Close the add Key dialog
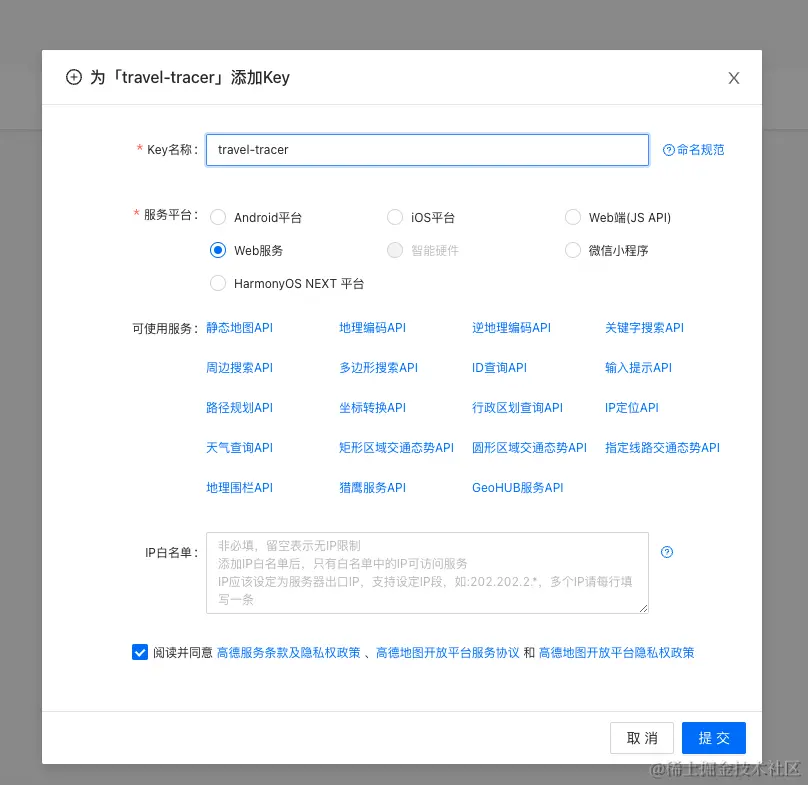 point(734,78)
